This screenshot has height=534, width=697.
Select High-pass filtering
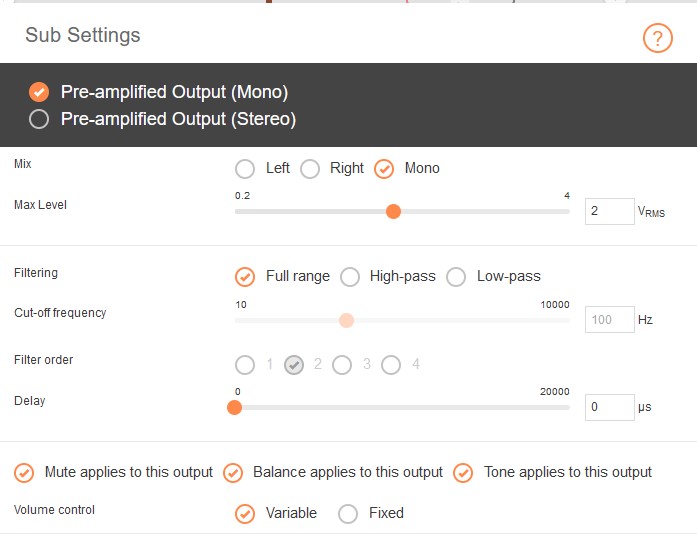350,277
